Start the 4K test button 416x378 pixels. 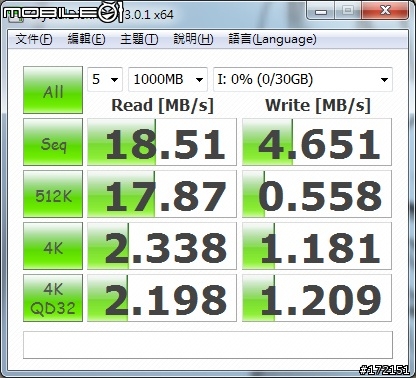[53, 246]
